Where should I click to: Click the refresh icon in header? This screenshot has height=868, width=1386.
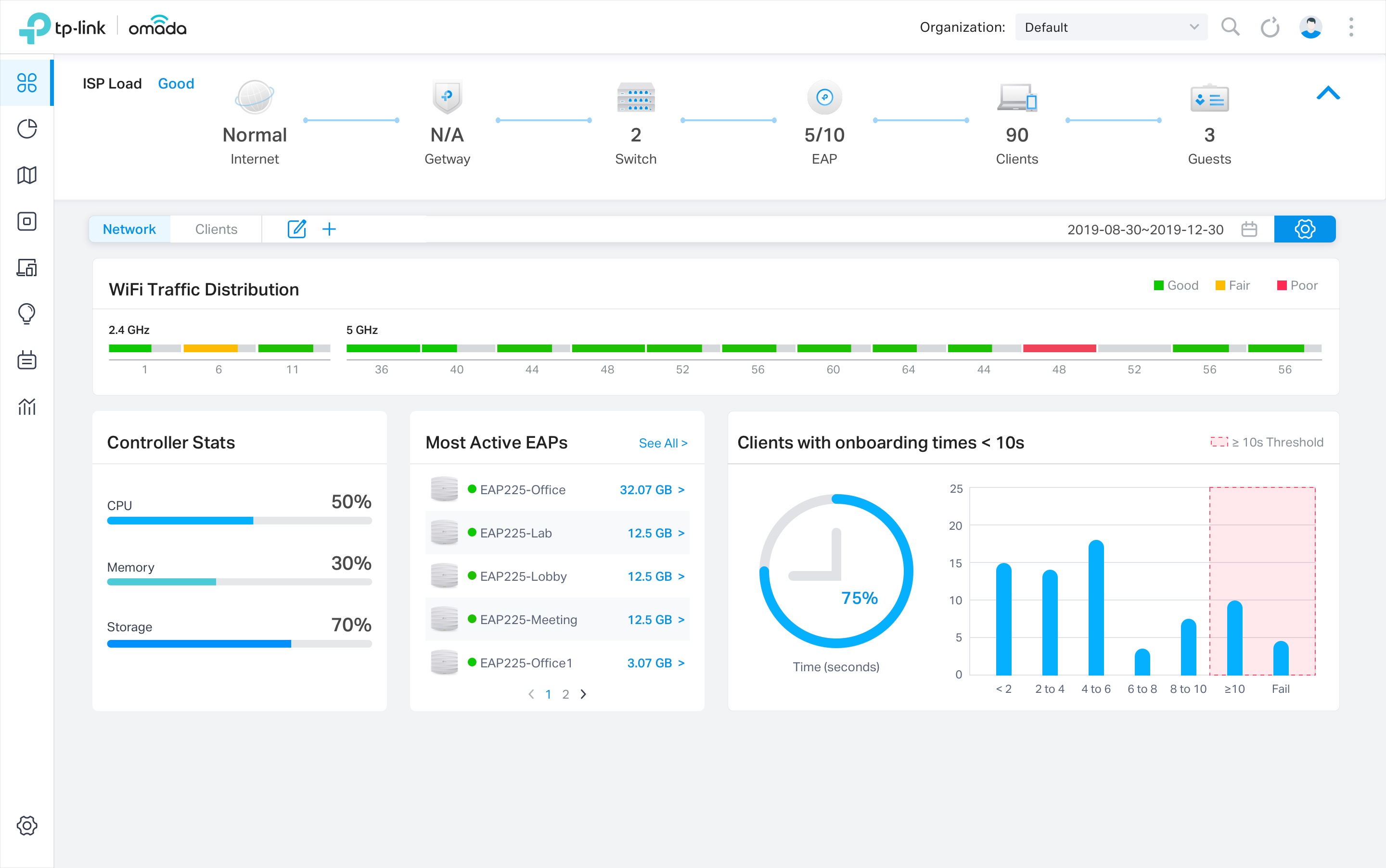point(1270,27)
